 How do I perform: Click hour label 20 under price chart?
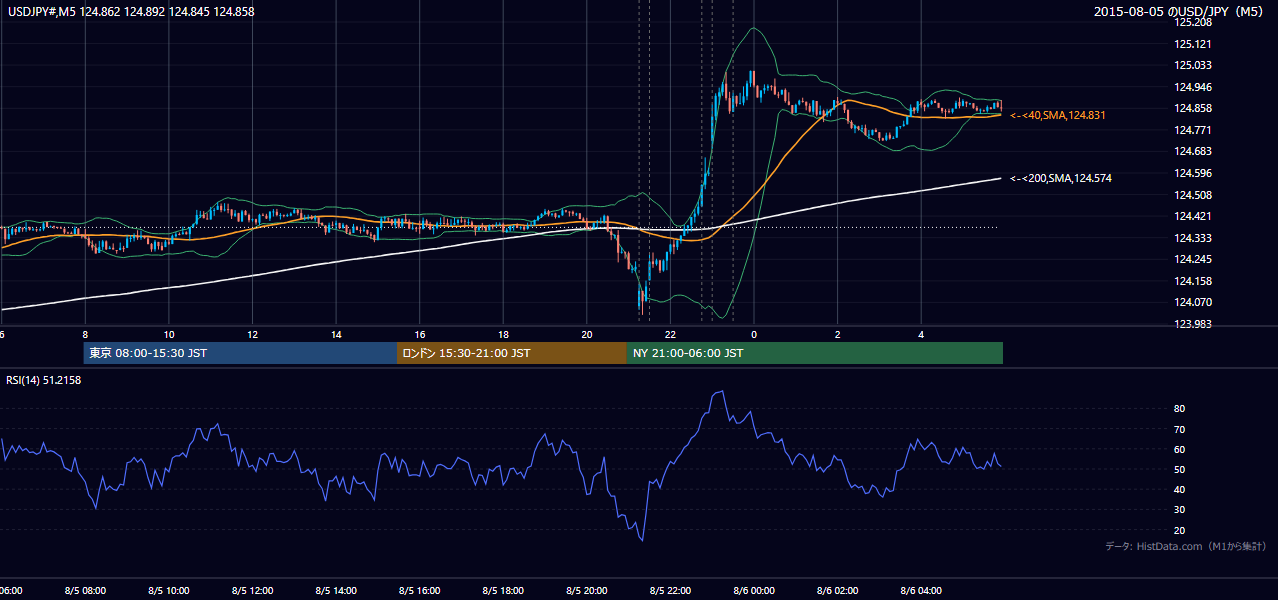click(x=587, y=335)
